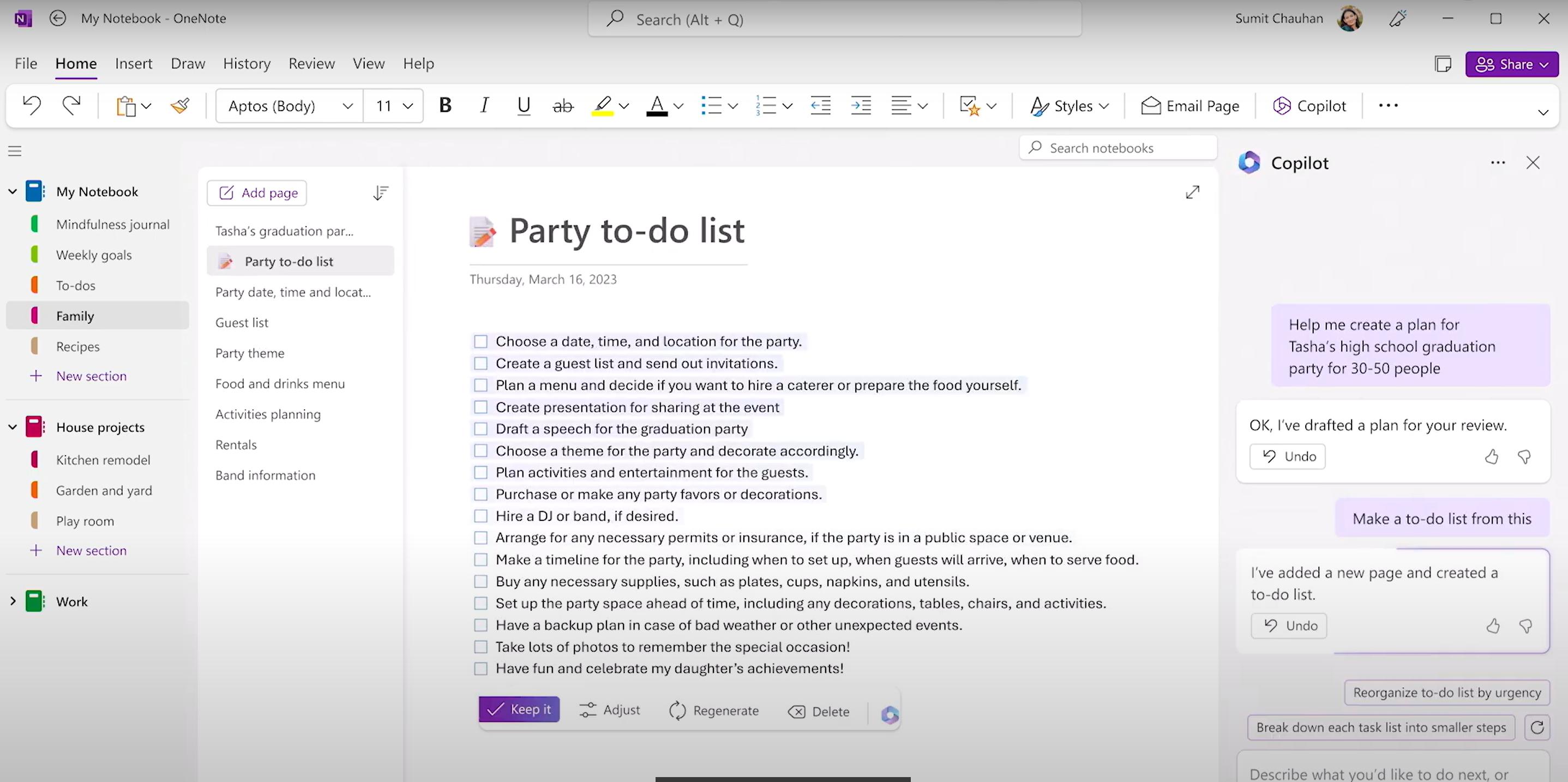1568x782 pixels.
Task: Refresh the Copilot suggestion prompts
Action: tap(1537, 727)
